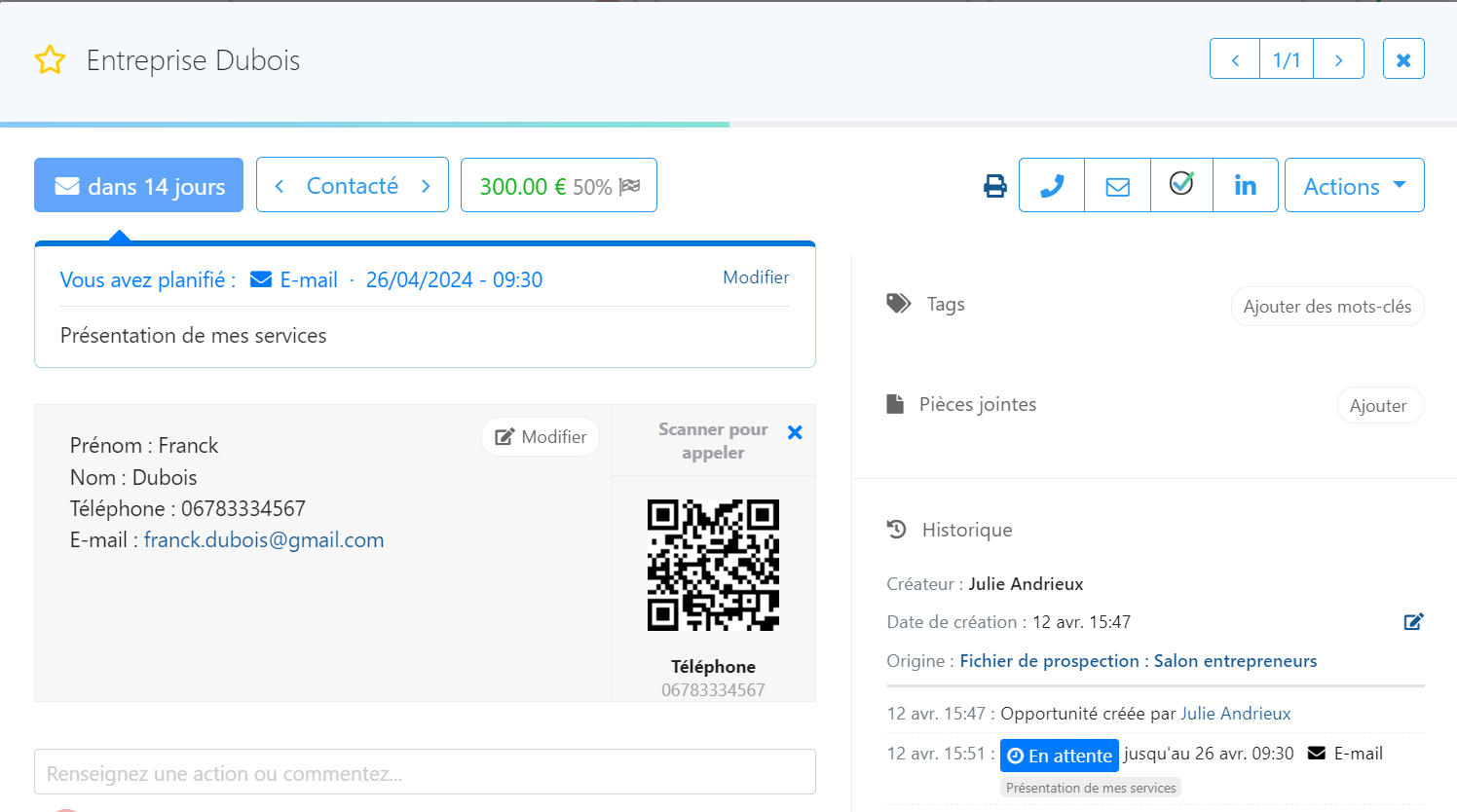Click the '12 avr. 15:47' creation date value

[x=1081, y=622]
